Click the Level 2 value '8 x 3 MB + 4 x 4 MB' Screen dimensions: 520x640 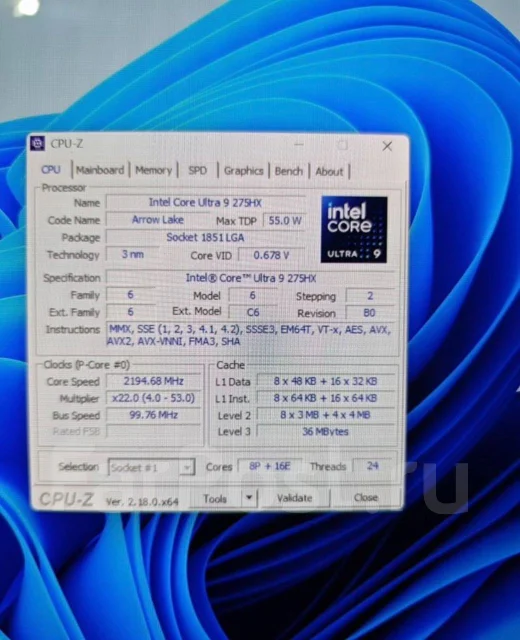(326, 415)
